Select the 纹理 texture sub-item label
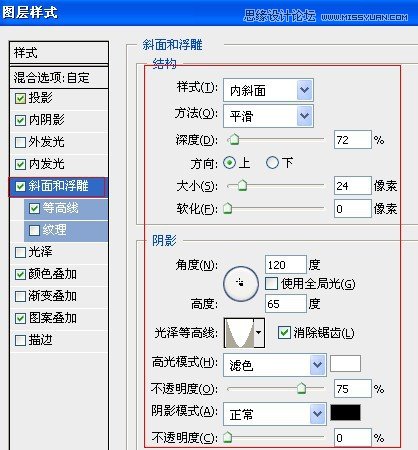Viewport: 418px width, 450px height. [54, 230]
